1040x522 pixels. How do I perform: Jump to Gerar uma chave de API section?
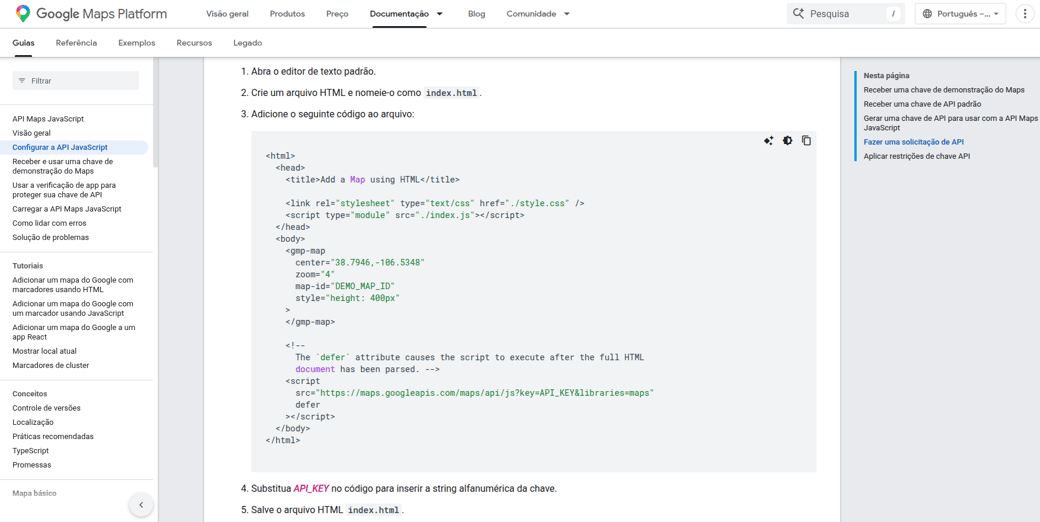[x=950, y=123]
